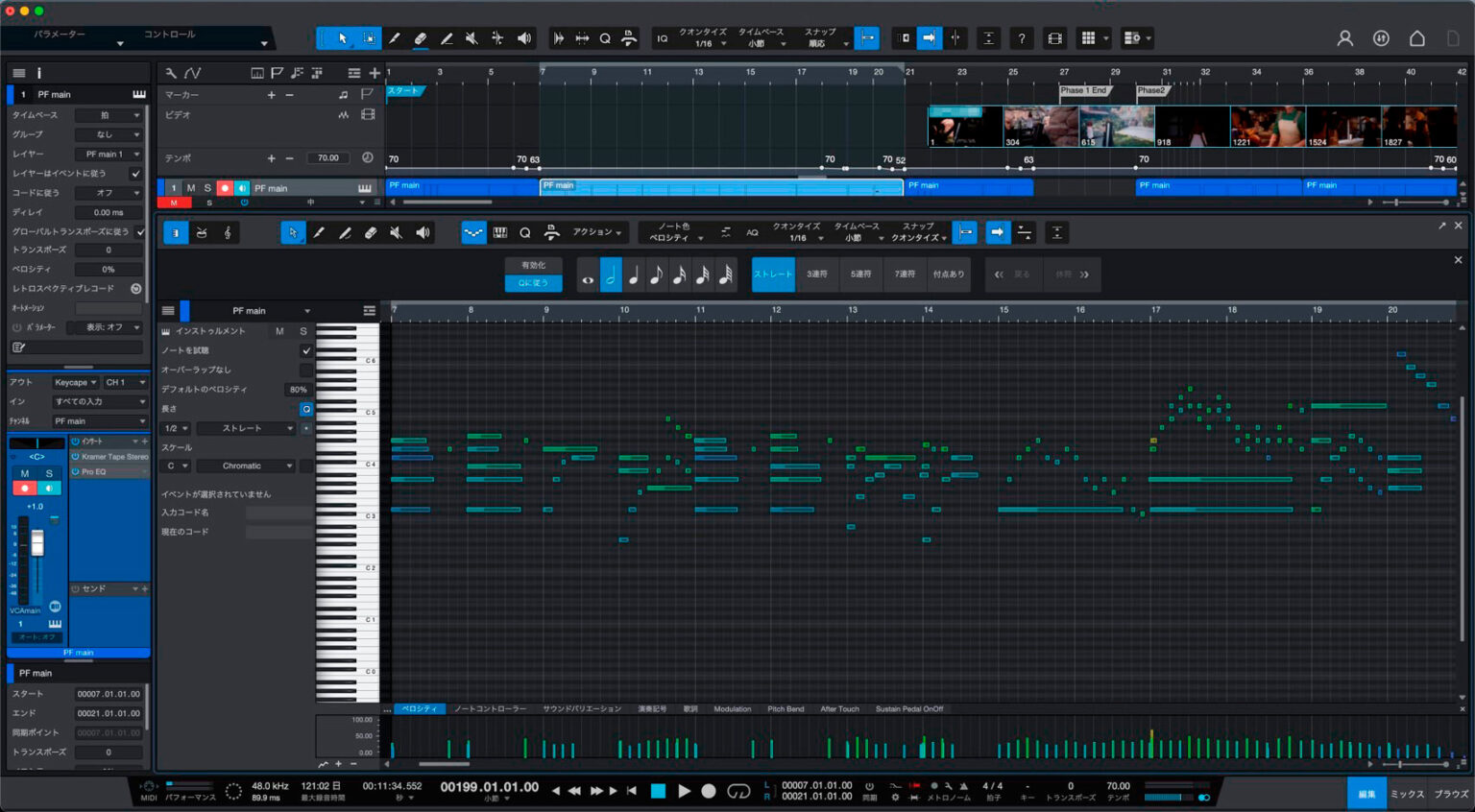This screenshot has height=812, width=1475.
Task: Open the Chromatic scale dropdown
Action: click(x=246, y=466)
